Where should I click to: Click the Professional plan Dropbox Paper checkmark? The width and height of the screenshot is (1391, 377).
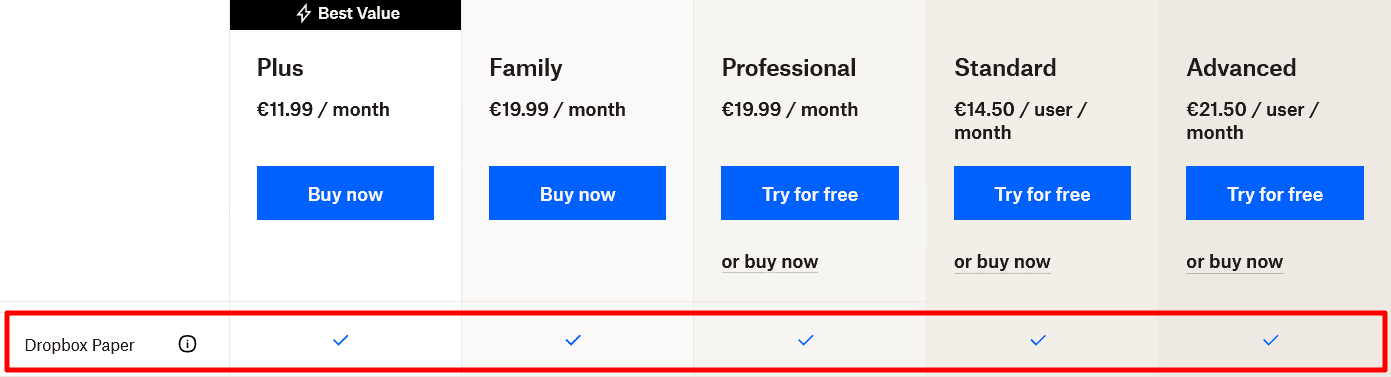[x=806, y=341]
